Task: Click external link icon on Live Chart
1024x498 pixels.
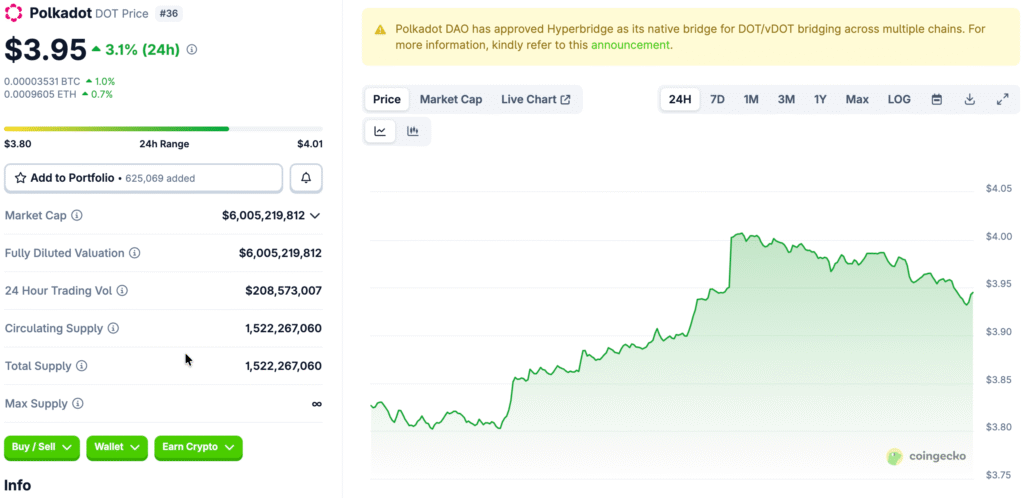Action: tap(566, 99)
